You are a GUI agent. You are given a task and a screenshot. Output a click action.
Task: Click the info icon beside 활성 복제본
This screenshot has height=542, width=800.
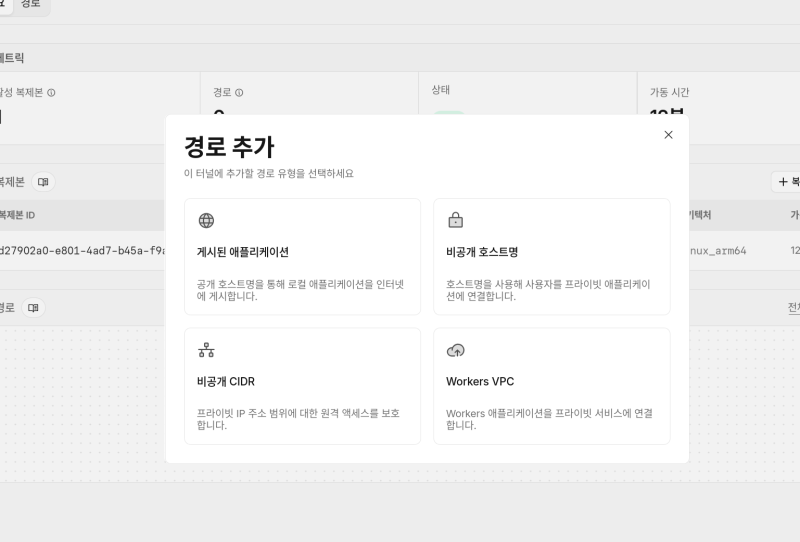pos(52,93)
